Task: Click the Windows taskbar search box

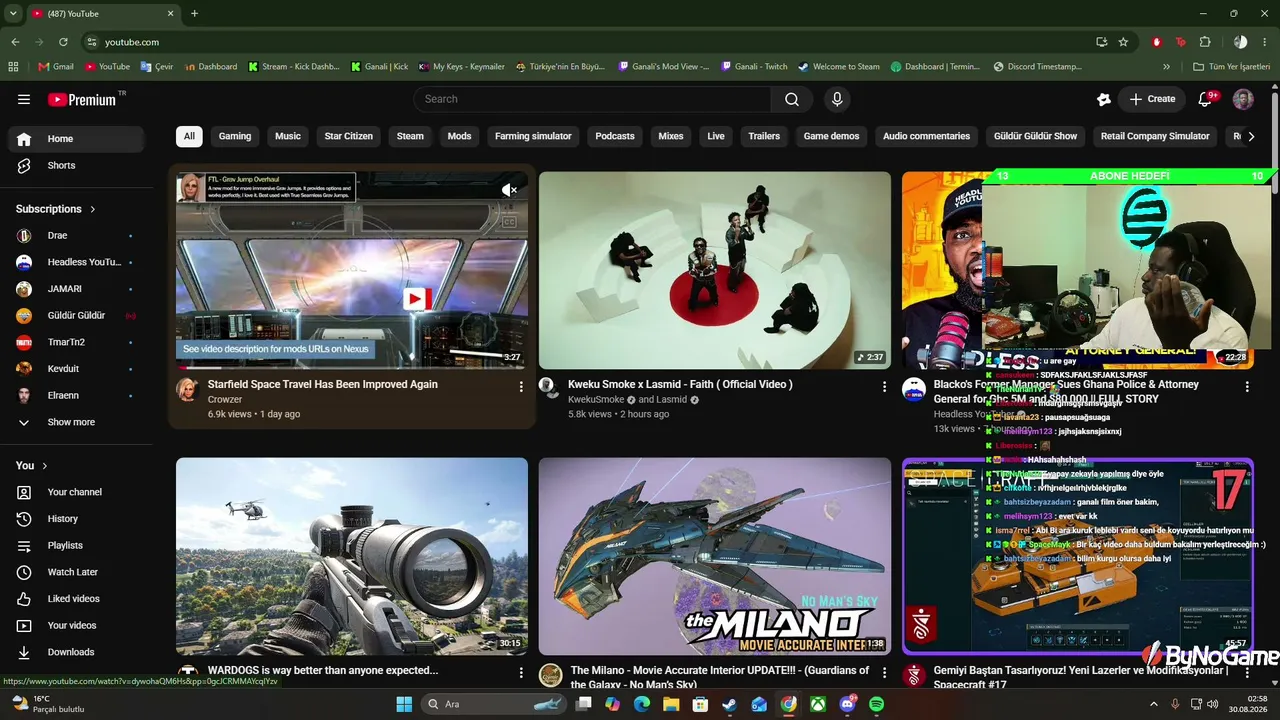Action: point(494,704)
